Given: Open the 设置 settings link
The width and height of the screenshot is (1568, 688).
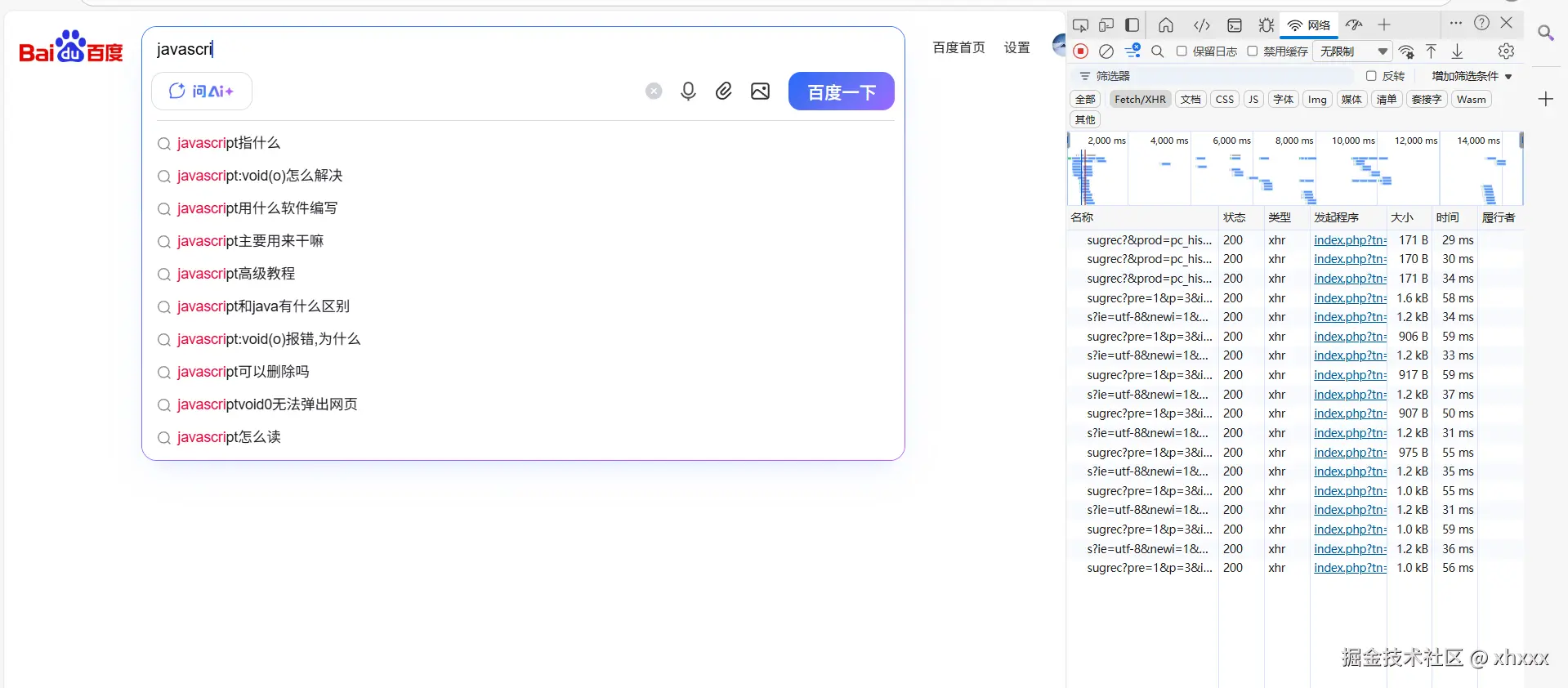Looking at the screenshot, I should pyautogui.click(x=1016, y=47).
